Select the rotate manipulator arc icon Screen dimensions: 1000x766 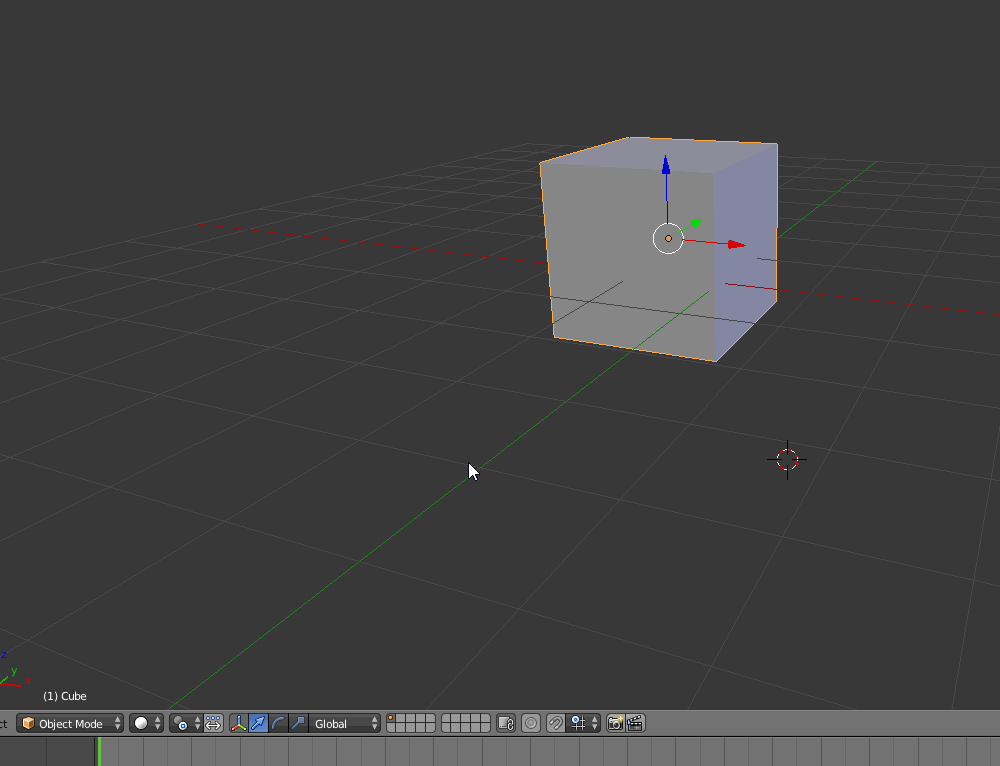click(279, 723)
